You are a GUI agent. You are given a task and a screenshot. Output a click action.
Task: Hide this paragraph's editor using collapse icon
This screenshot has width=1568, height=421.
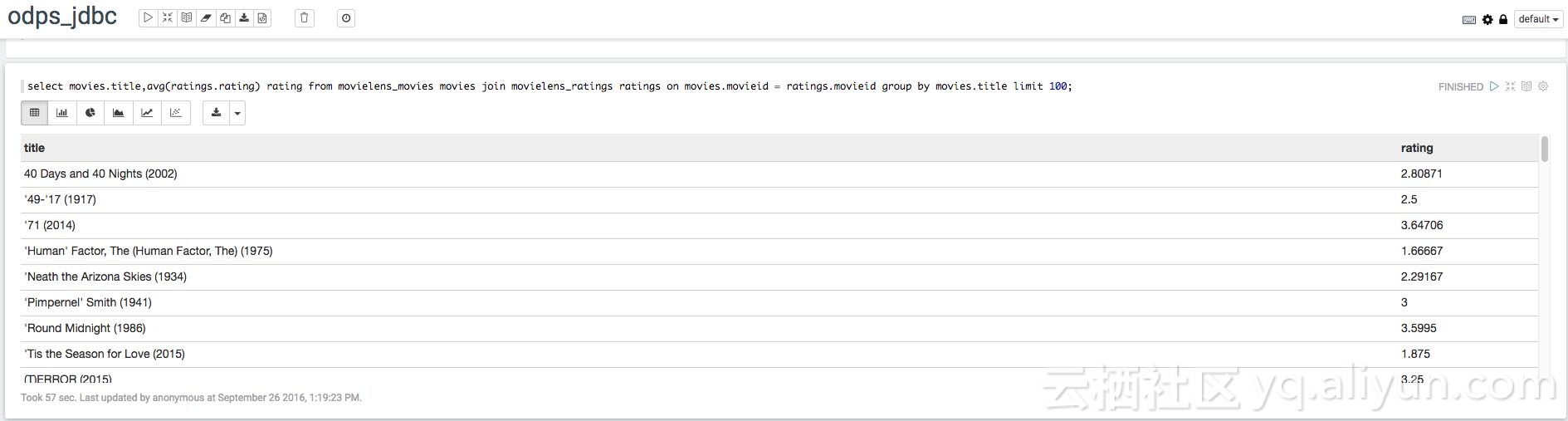1510,86
